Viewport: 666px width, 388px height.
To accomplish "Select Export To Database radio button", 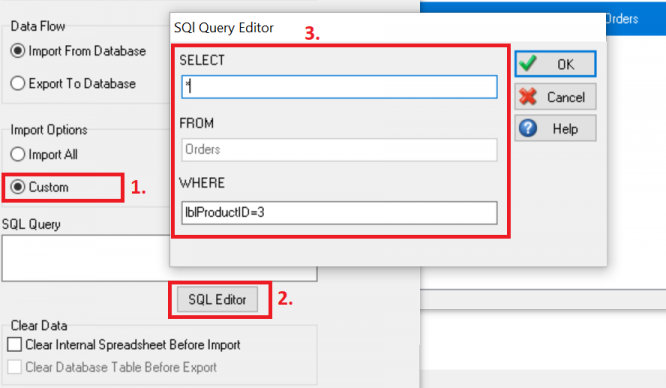I will (x=17, y=83).
